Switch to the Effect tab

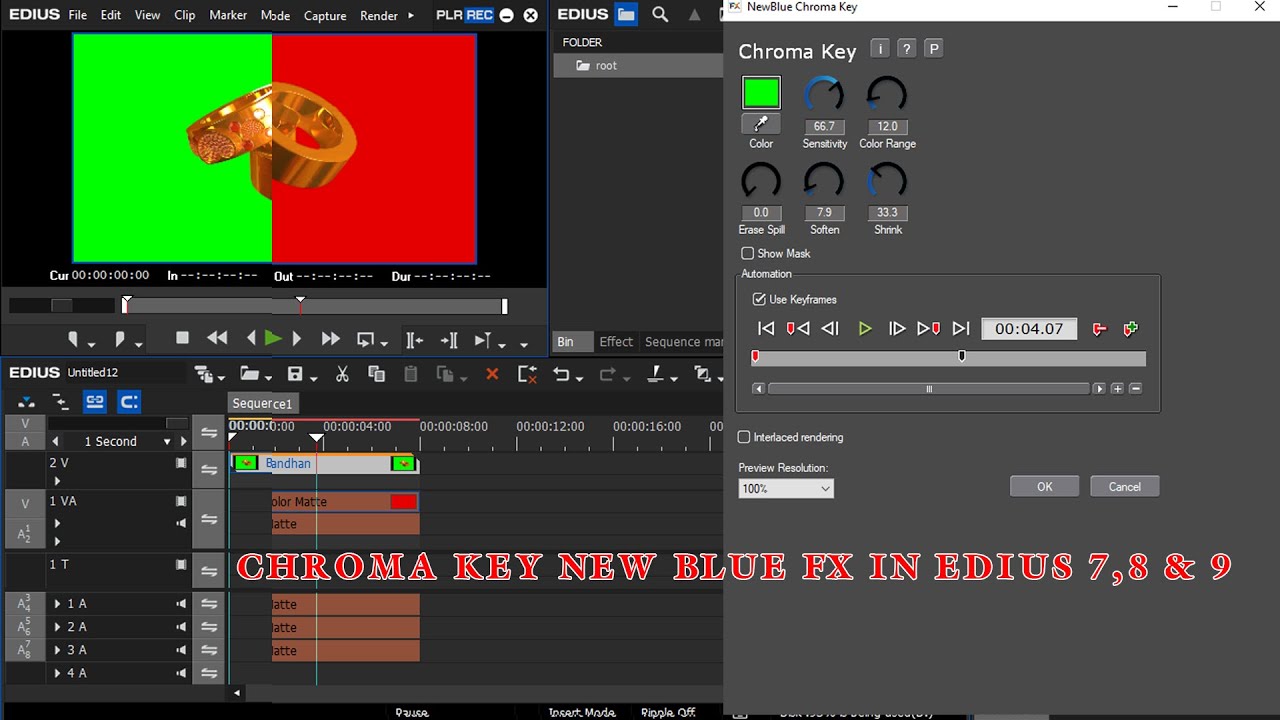pyautogui.click(x=616, y=342)
